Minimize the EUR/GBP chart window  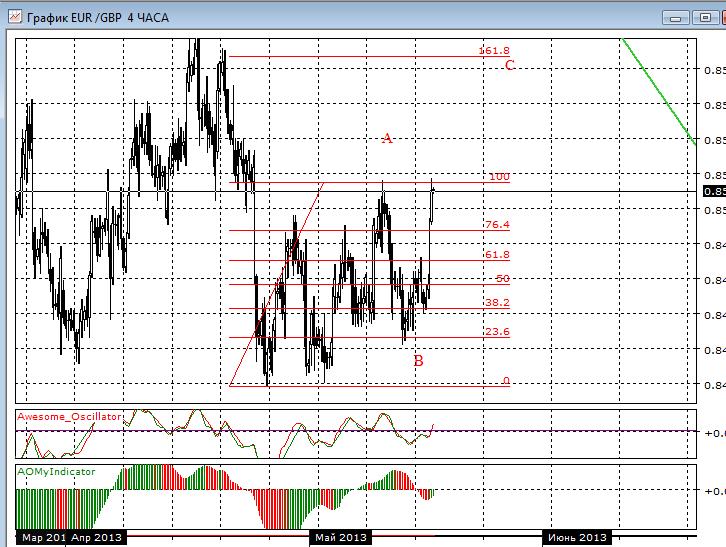pyautogui.click(x=676, y=18)
